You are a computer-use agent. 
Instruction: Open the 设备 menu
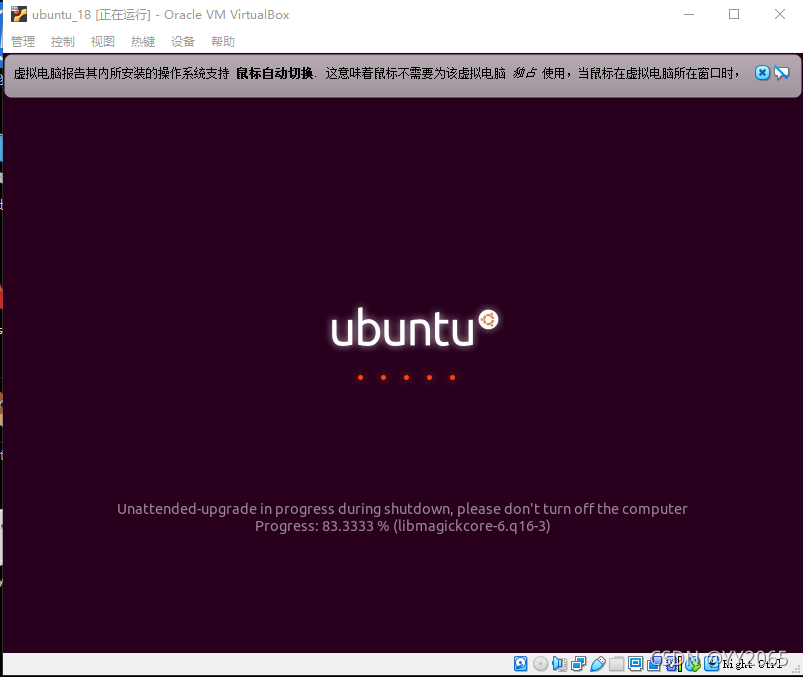183,41
